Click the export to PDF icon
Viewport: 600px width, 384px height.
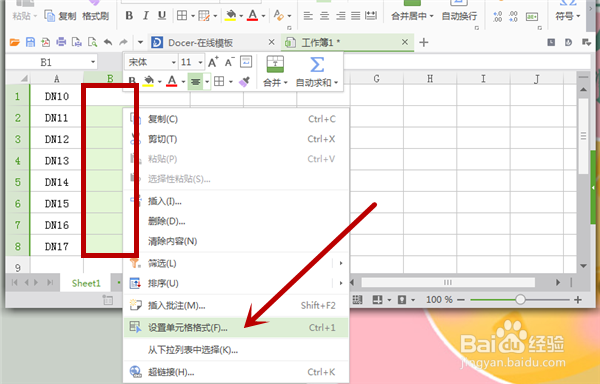tap(46, 42)
